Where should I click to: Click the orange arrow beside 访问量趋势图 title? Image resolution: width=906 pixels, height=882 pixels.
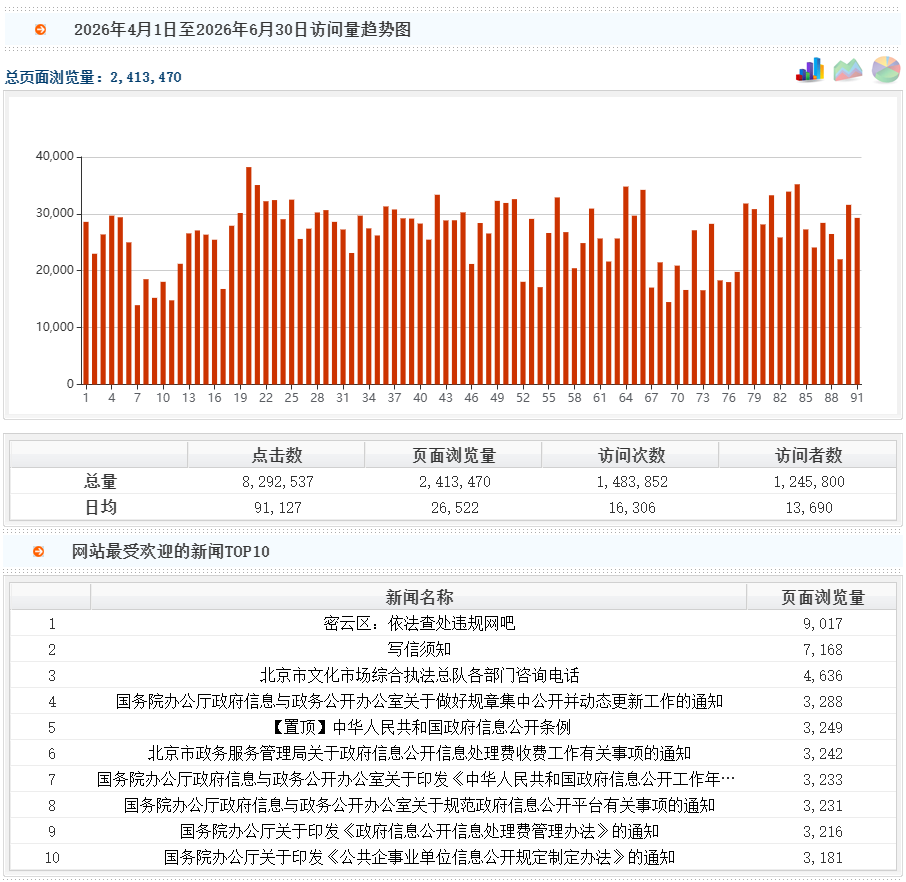(40, 29)
